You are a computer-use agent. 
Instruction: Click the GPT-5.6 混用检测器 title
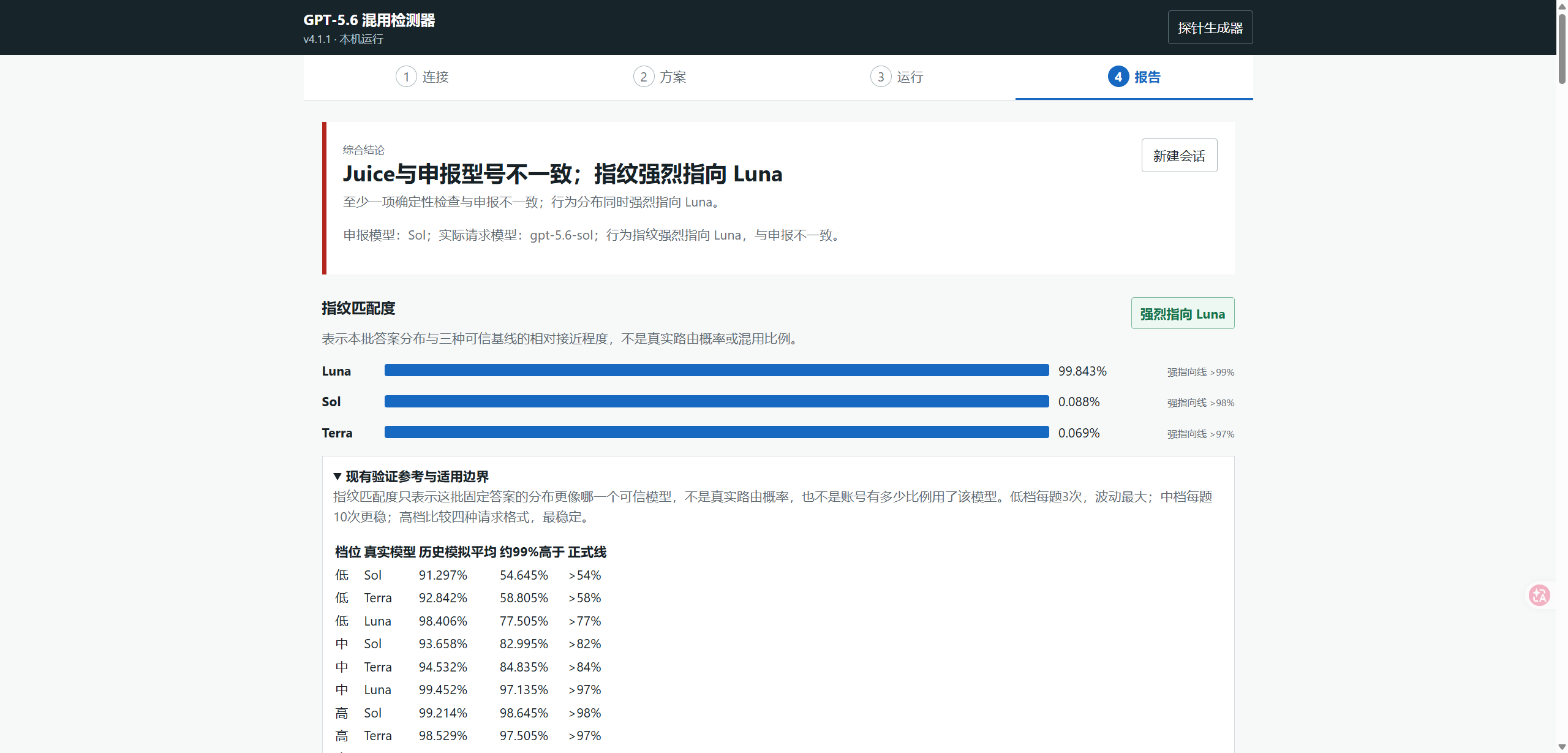coord(369,20)
